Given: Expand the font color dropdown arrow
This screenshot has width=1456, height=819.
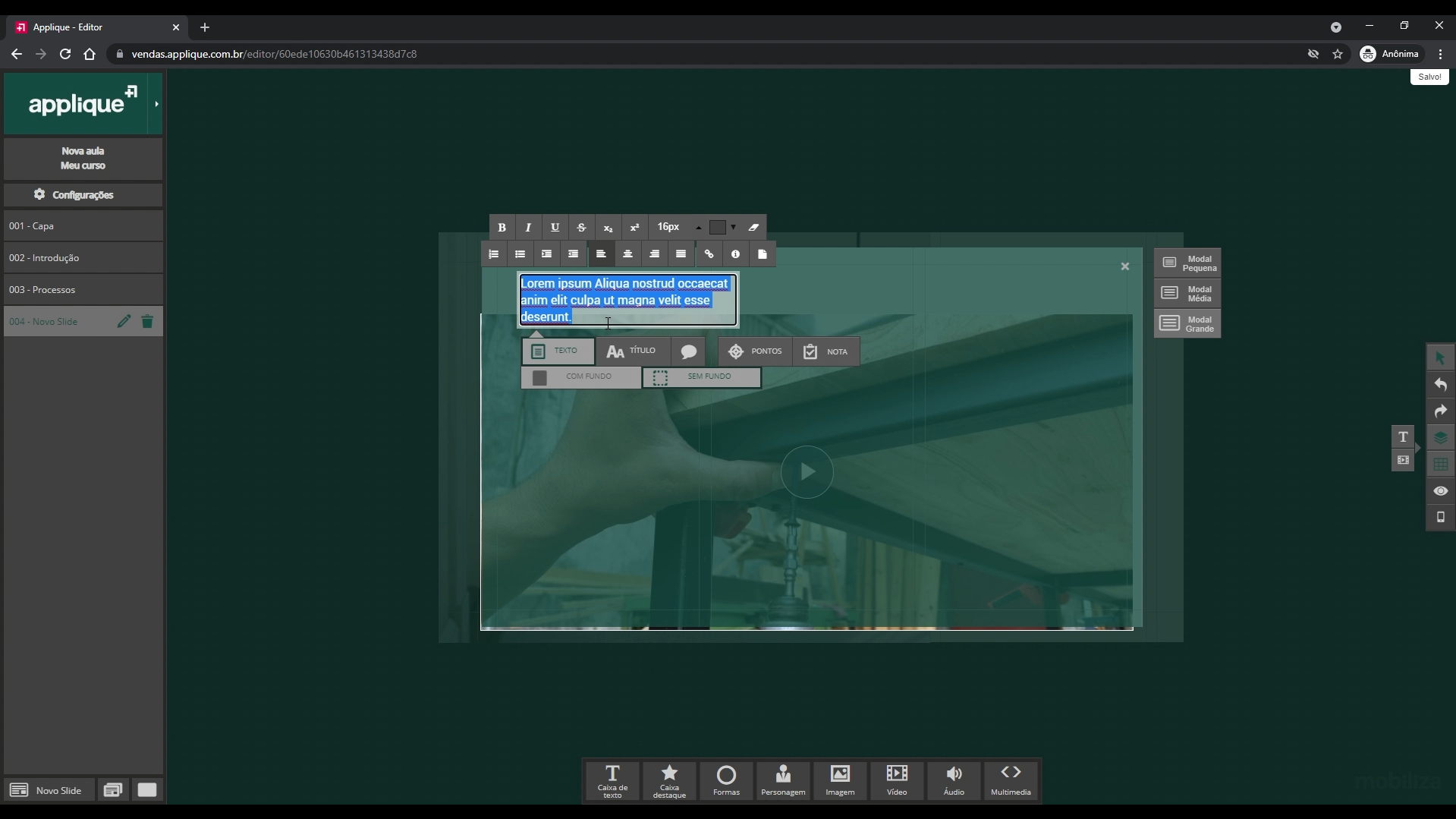Looking at the screenshot, I should pyautogui.click(x=731, y=227).
